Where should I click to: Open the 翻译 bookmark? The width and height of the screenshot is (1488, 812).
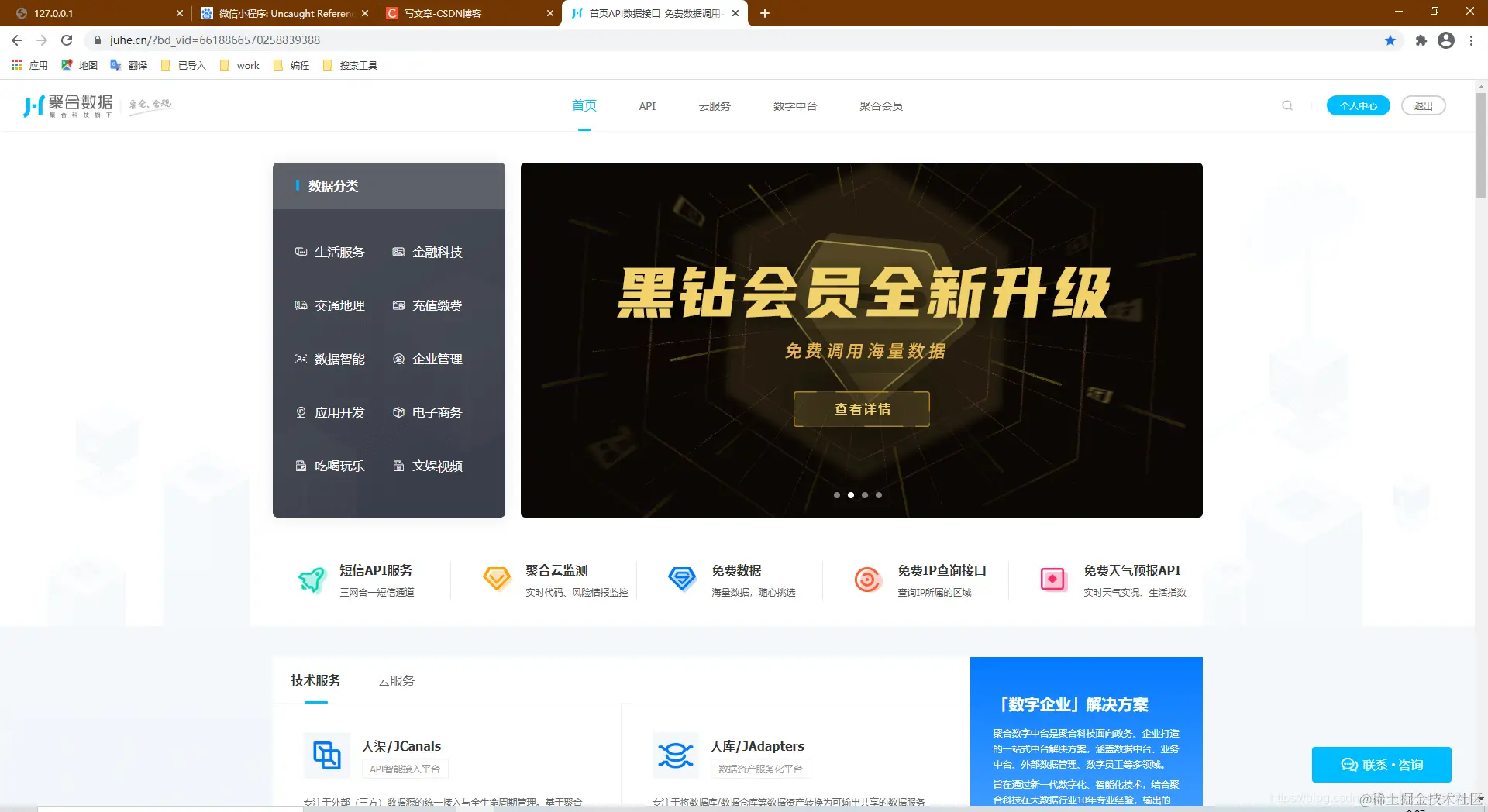click(x=129, y=65)
